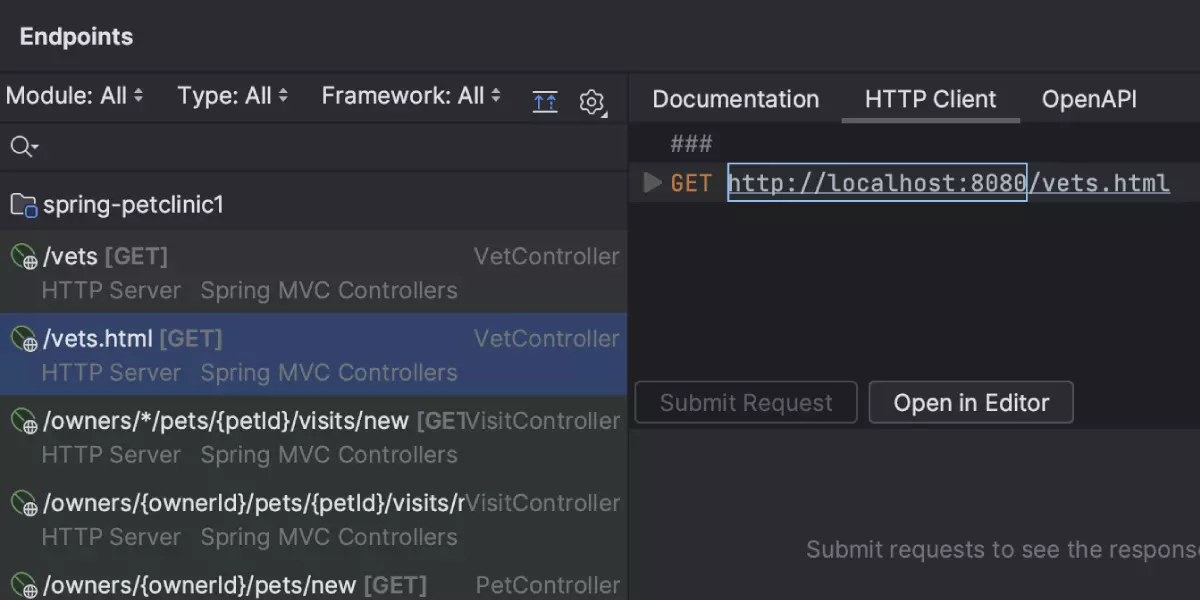Click the Endpoints options gear icon

592,102
